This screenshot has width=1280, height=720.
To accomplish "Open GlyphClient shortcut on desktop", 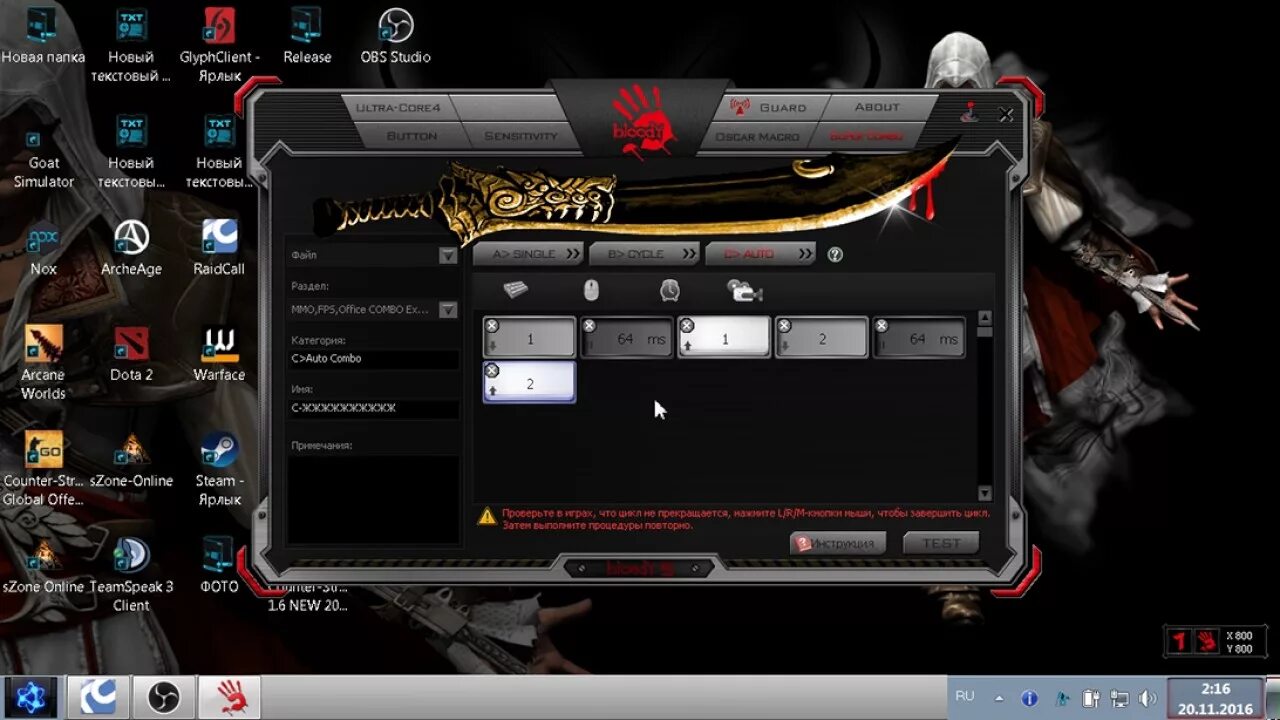I will click(219, 45).
